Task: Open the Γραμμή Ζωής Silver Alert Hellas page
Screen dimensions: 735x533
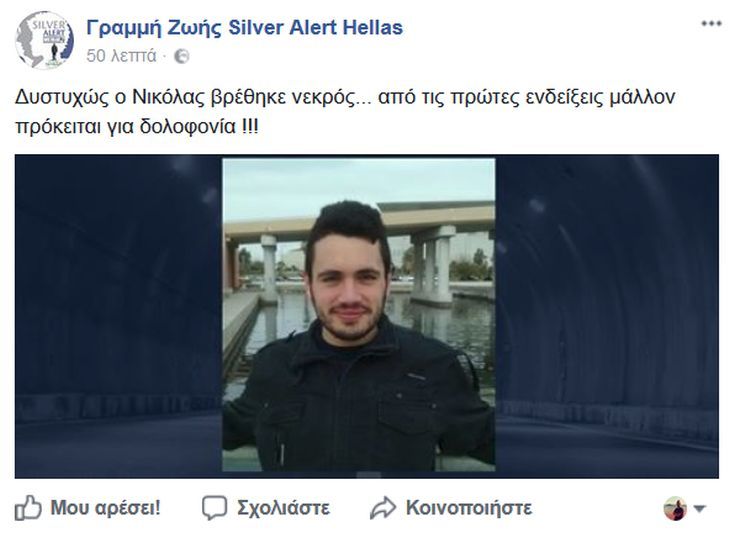Action: (244, 28)
